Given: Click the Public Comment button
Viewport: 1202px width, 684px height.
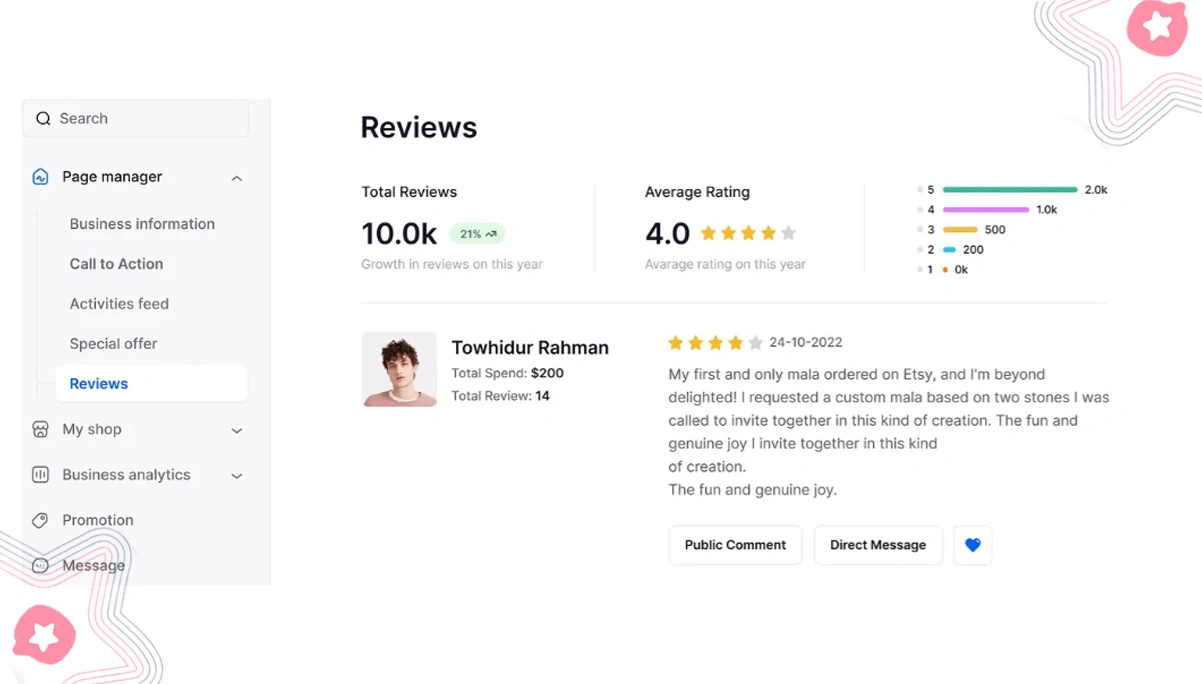Looking at the screenshot, I should (x=735, y=545).
